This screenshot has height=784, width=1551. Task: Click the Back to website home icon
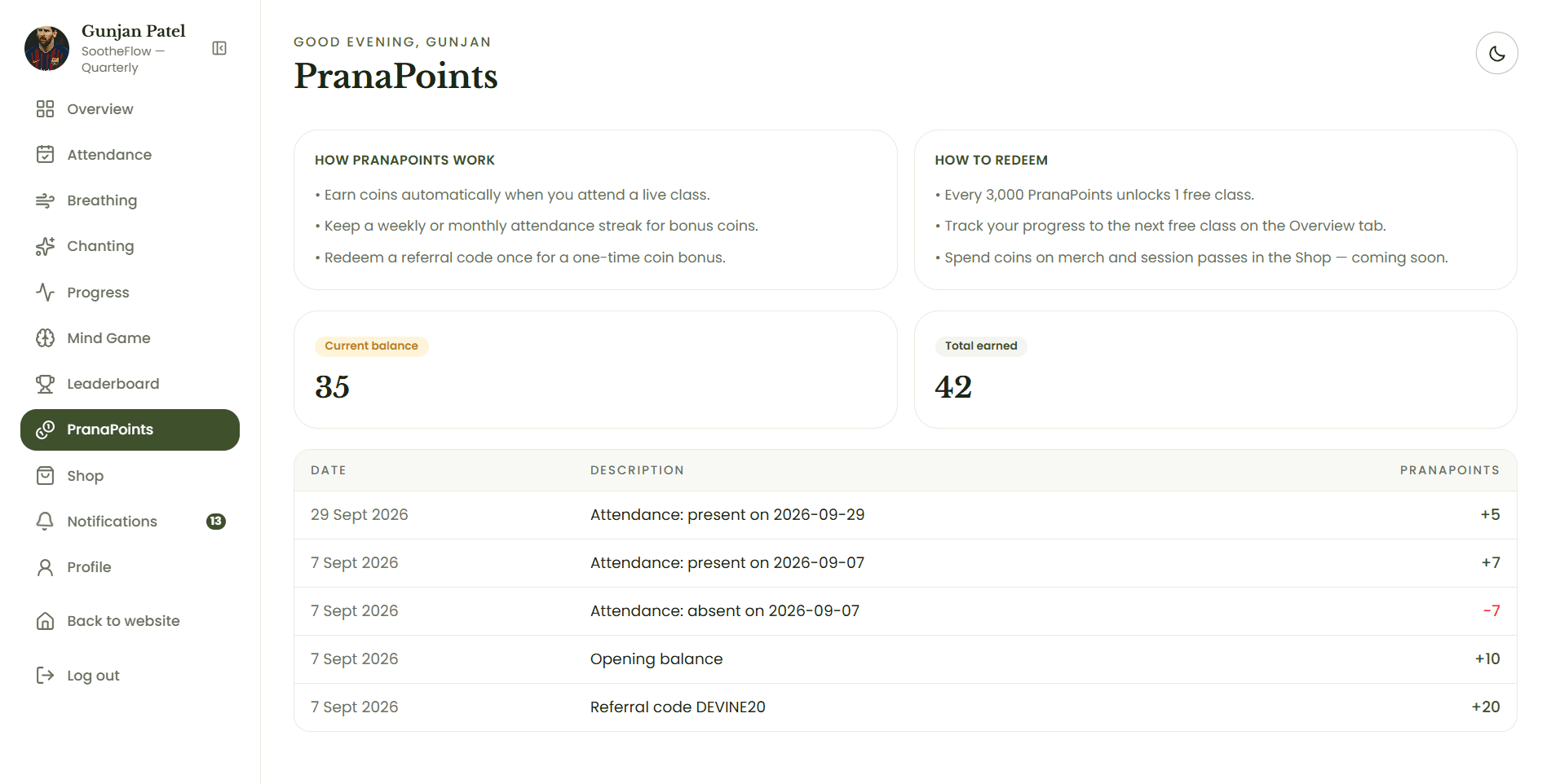(45, 621)
